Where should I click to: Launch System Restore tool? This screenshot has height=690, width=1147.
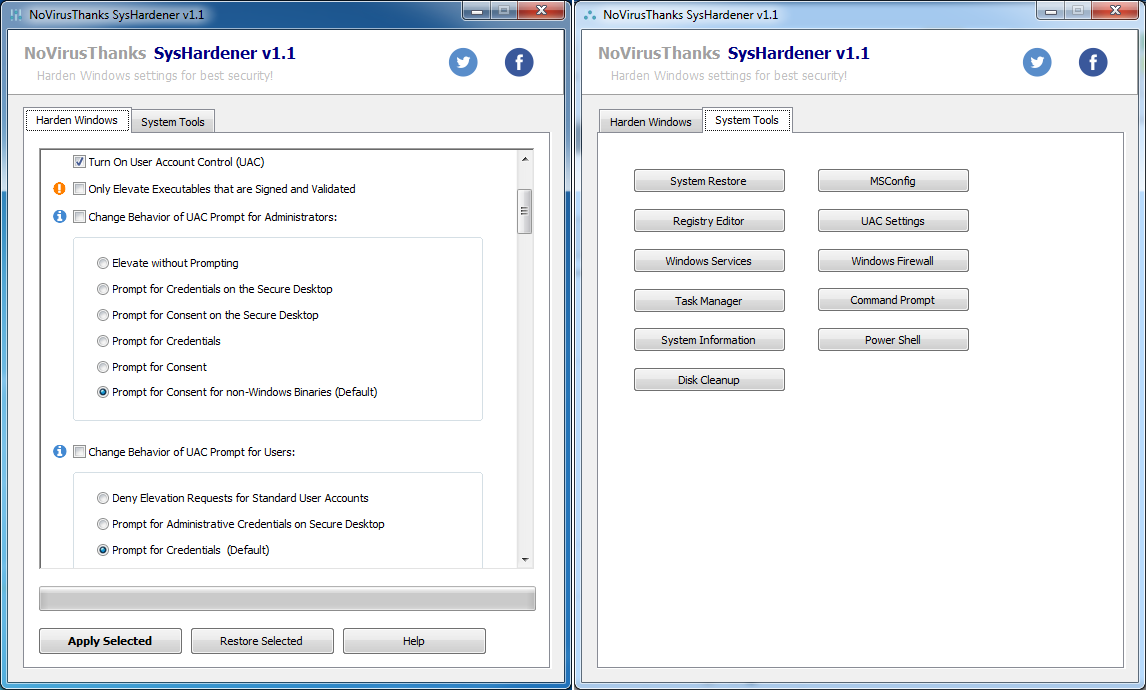(x=709, y=181)
